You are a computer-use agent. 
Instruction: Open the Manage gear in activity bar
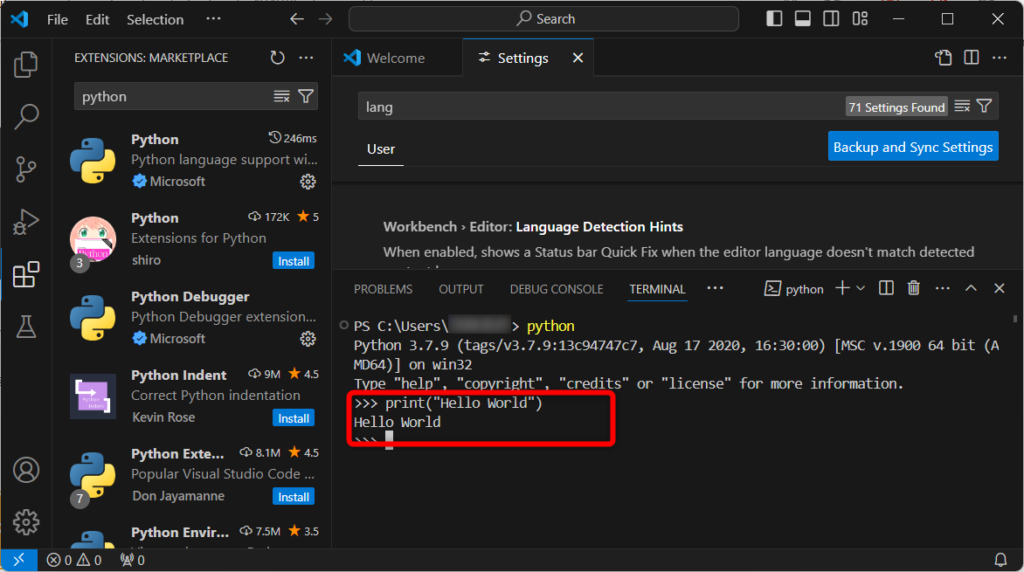pyautogui.click(x=26, y=522)
